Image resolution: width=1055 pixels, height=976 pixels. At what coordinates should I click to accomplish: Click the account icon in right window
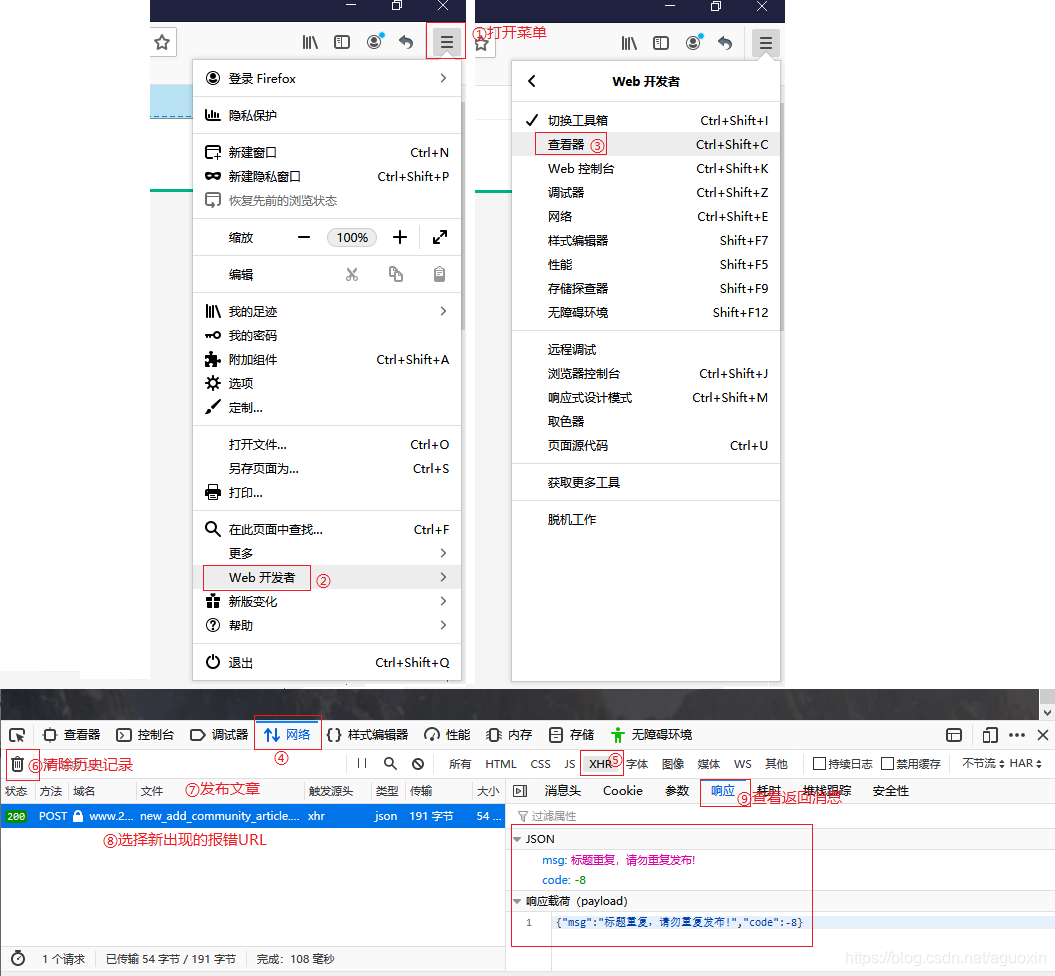click(x=694, y=42)
